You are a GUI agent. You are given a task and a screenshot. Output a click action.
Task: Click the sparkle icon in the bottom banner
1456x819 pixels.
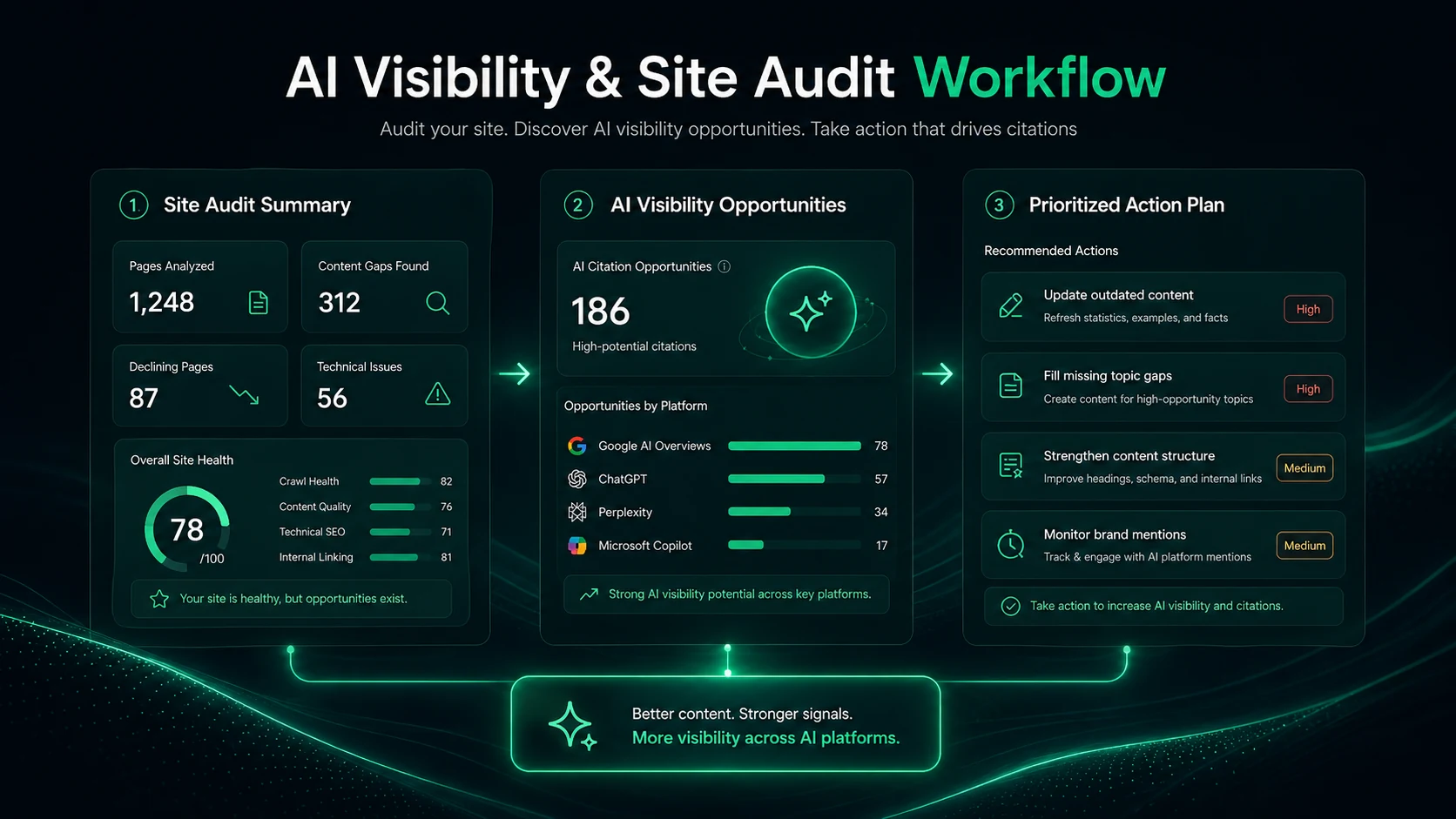point(572,725)
